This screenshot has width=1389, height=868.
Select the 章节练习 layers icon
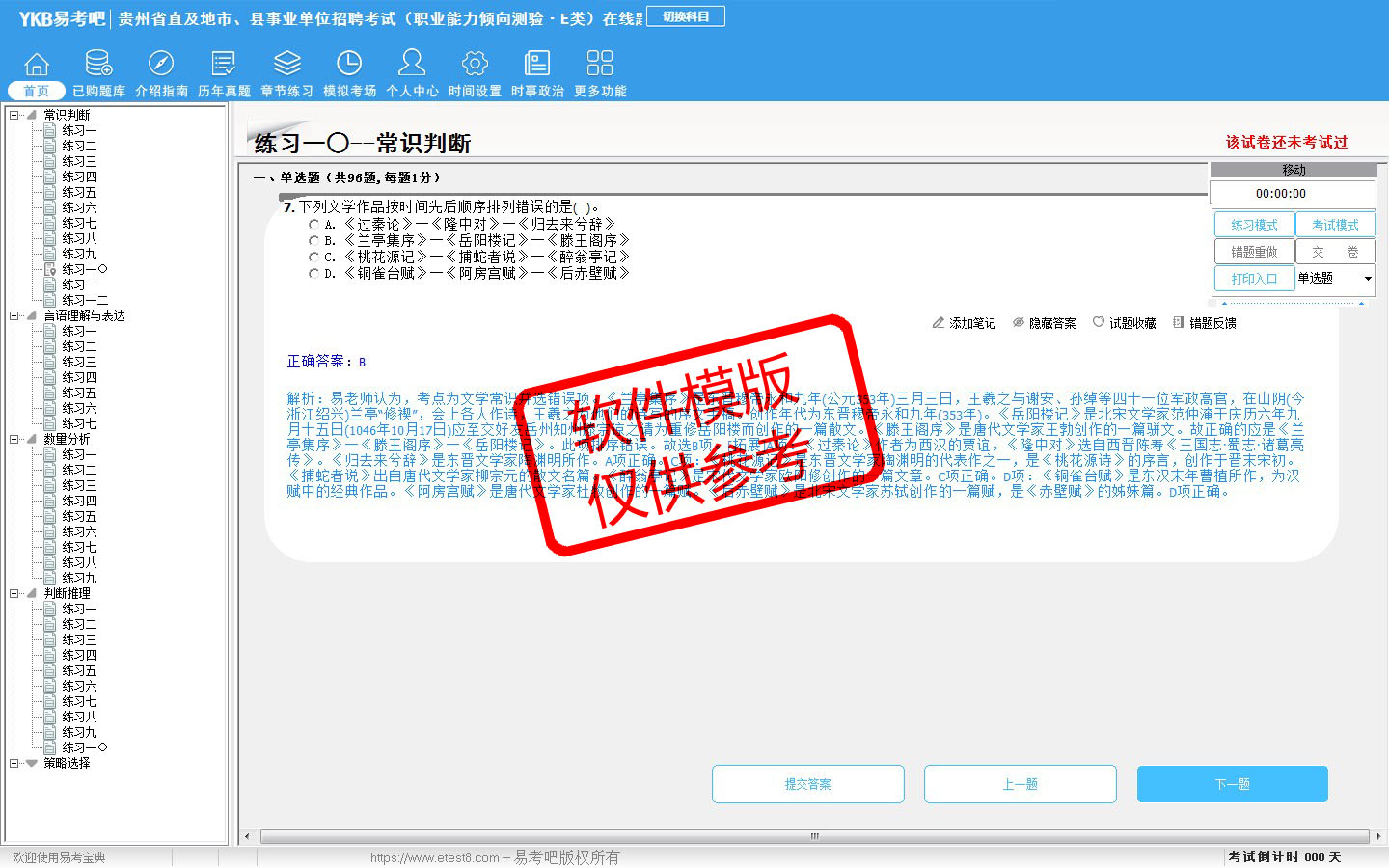pyautogui.click(x=286, y=64)
